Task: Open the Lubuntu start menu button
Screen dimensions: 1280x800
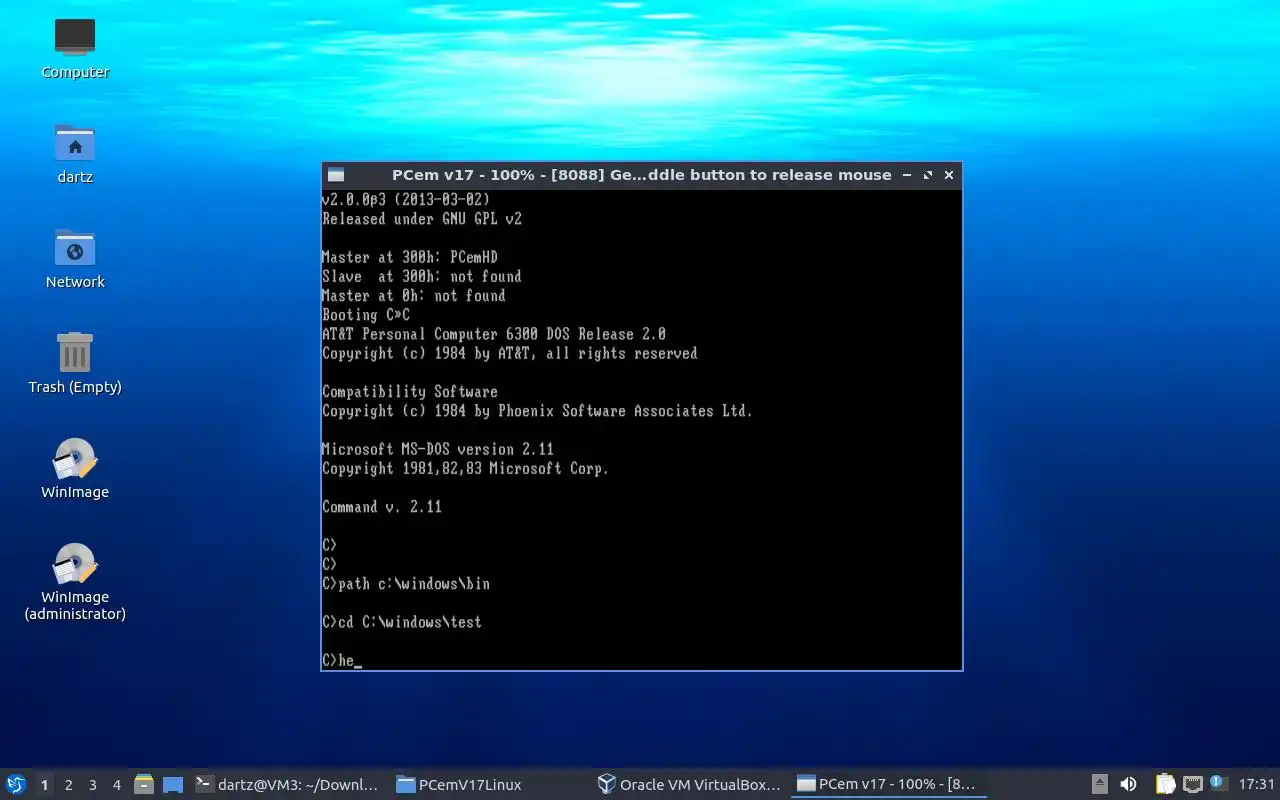Action: [x=16, y=784]
